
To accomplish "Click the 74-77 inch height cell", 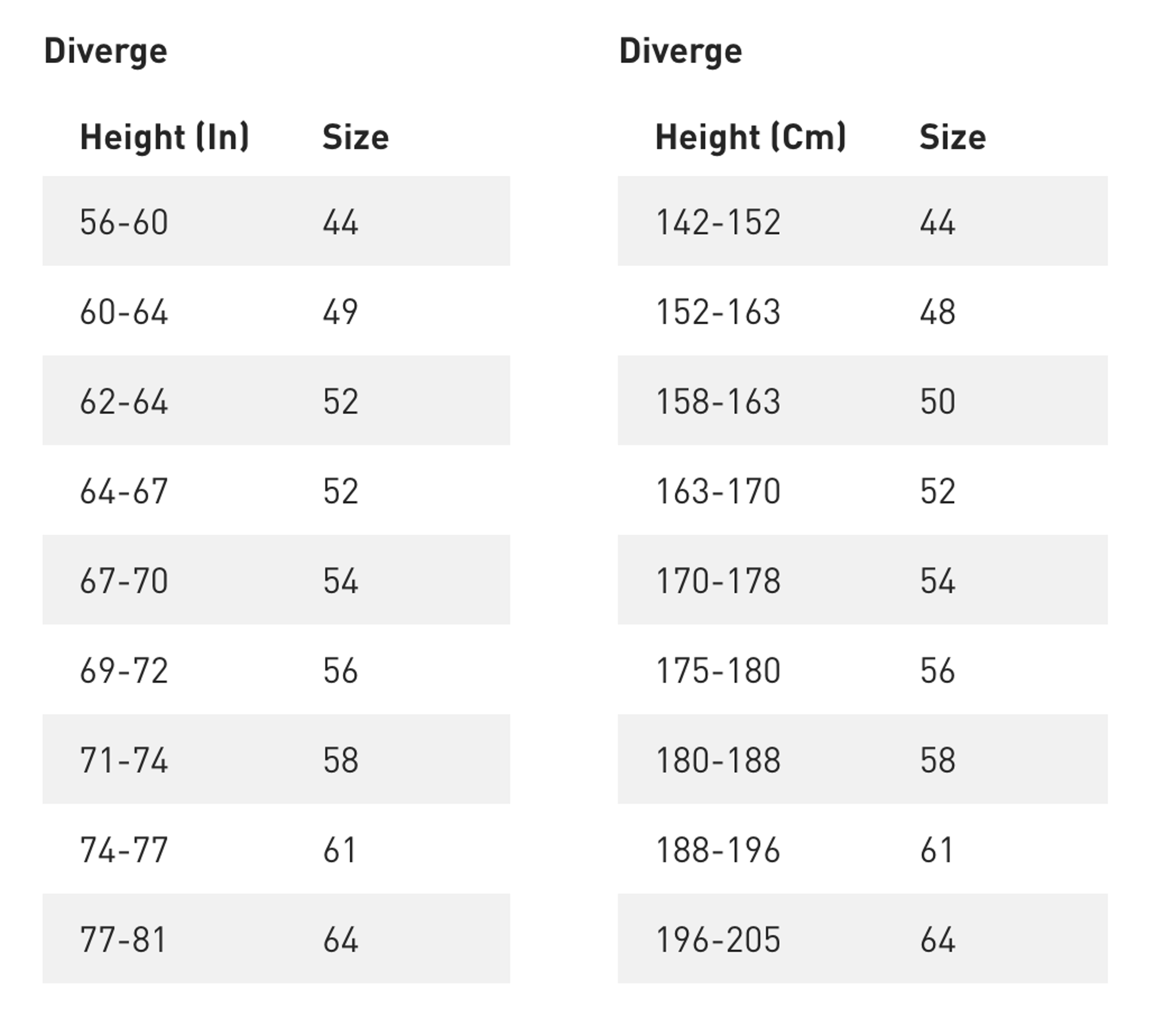I will point(124,850).
